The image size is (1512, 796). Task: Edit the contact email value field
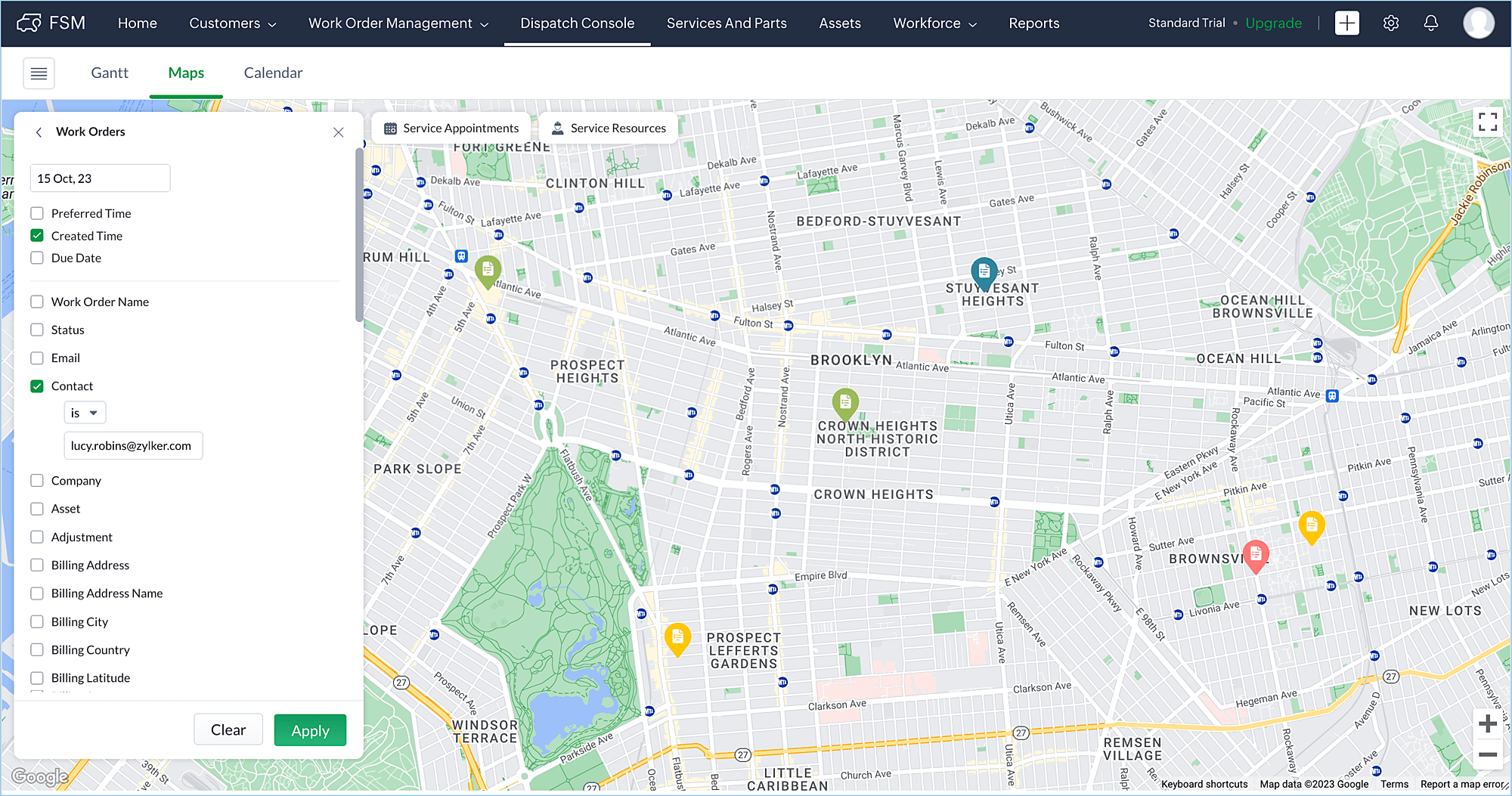tap(133, 446)
